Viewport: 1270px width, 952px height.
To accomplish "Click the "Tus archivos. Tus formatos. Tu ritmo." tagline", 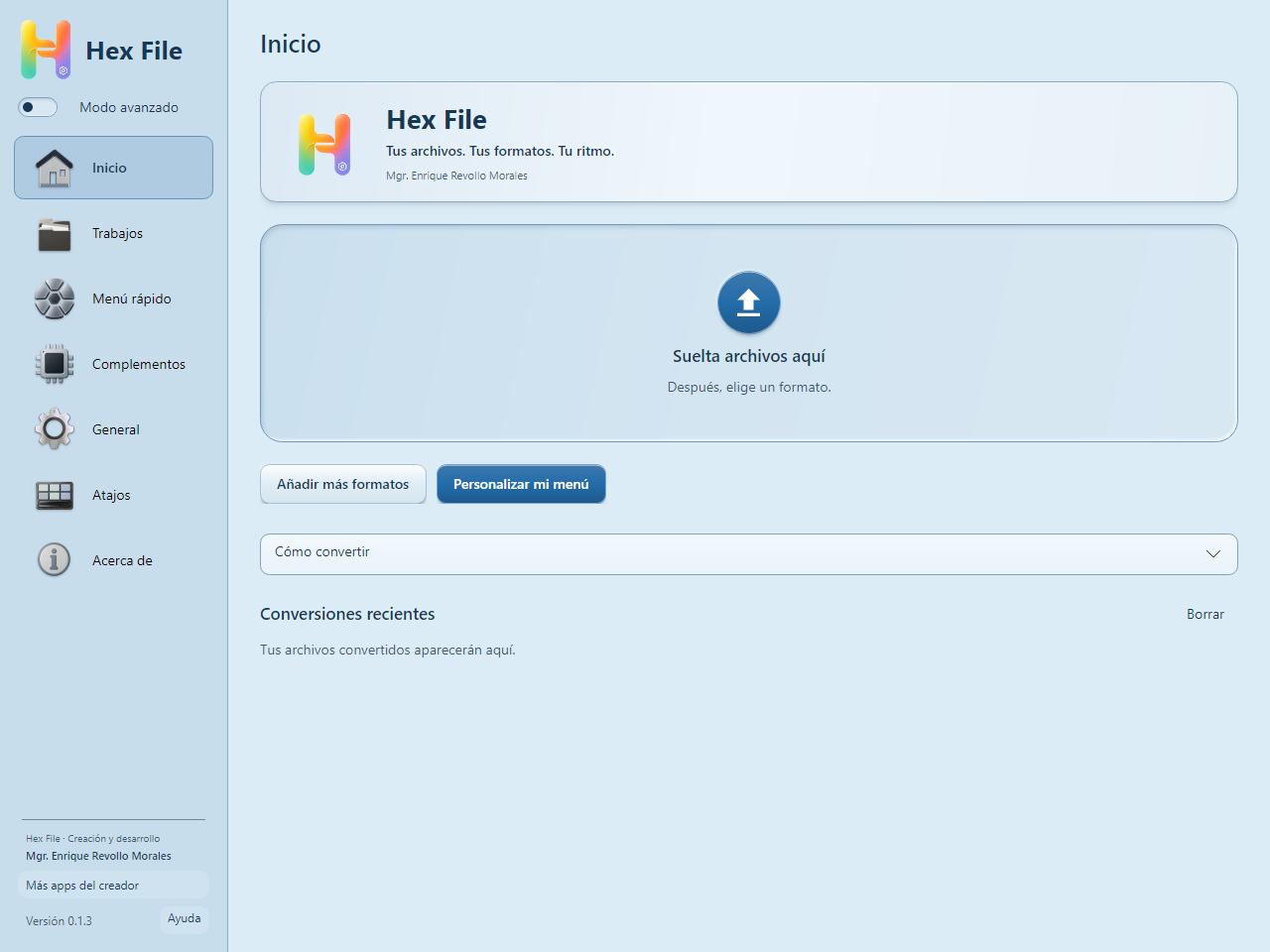I will coord(500,152).
